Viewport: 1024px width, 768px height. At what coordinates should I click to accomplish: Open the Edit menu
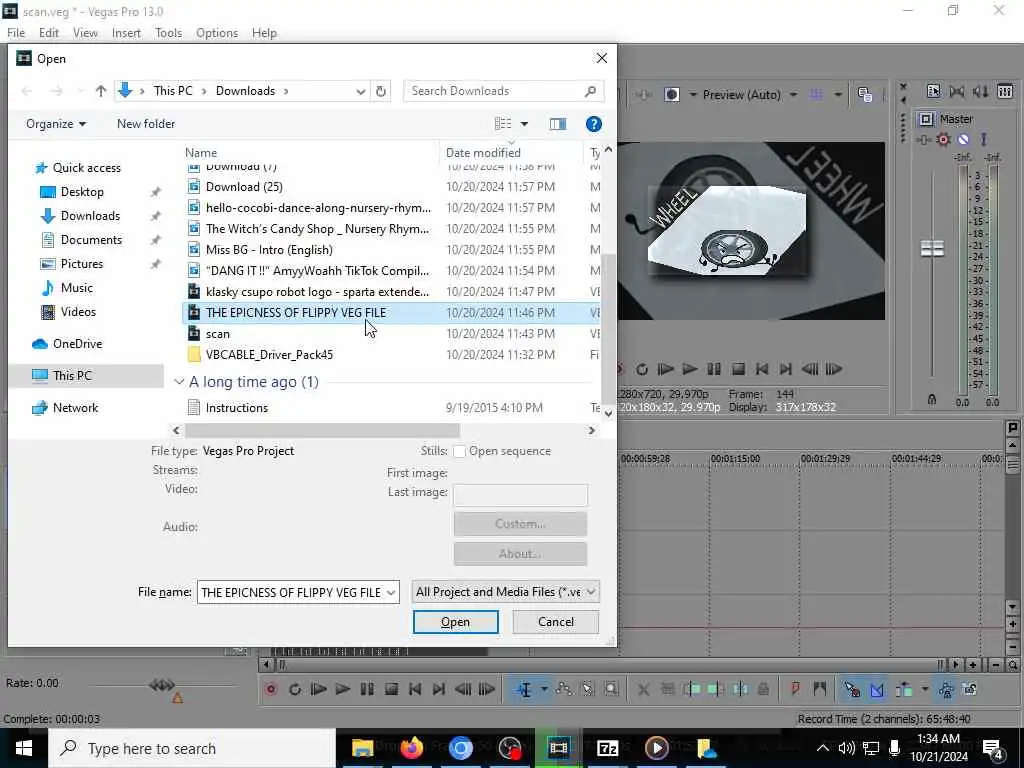48,33
